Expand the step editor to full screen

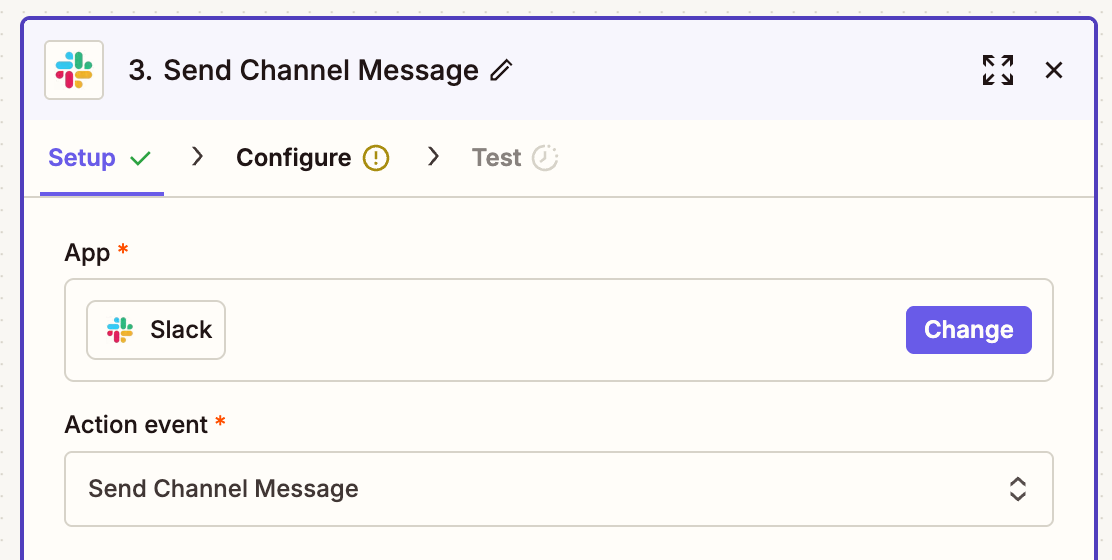tap(997, 70)
